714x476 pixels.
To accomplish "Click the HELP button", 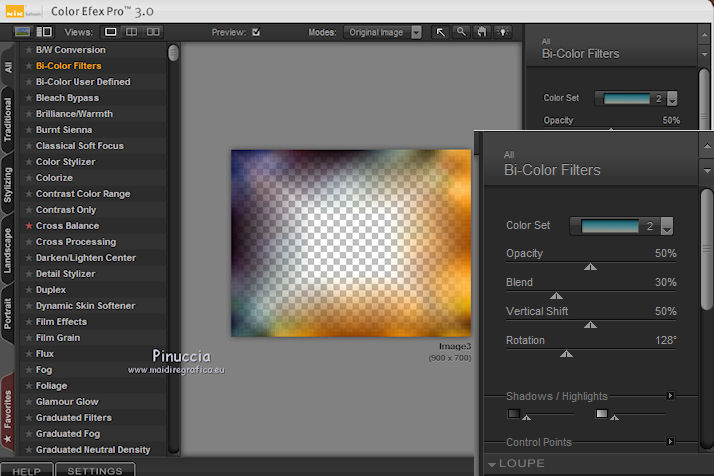I will click(x=26, y=470).
